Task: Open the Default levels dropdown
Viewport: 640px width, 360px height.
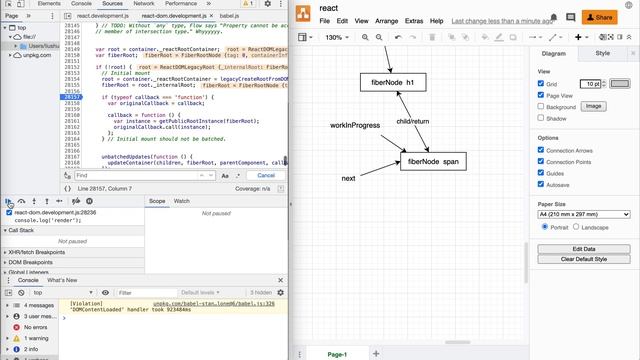Action: point(200,293)
